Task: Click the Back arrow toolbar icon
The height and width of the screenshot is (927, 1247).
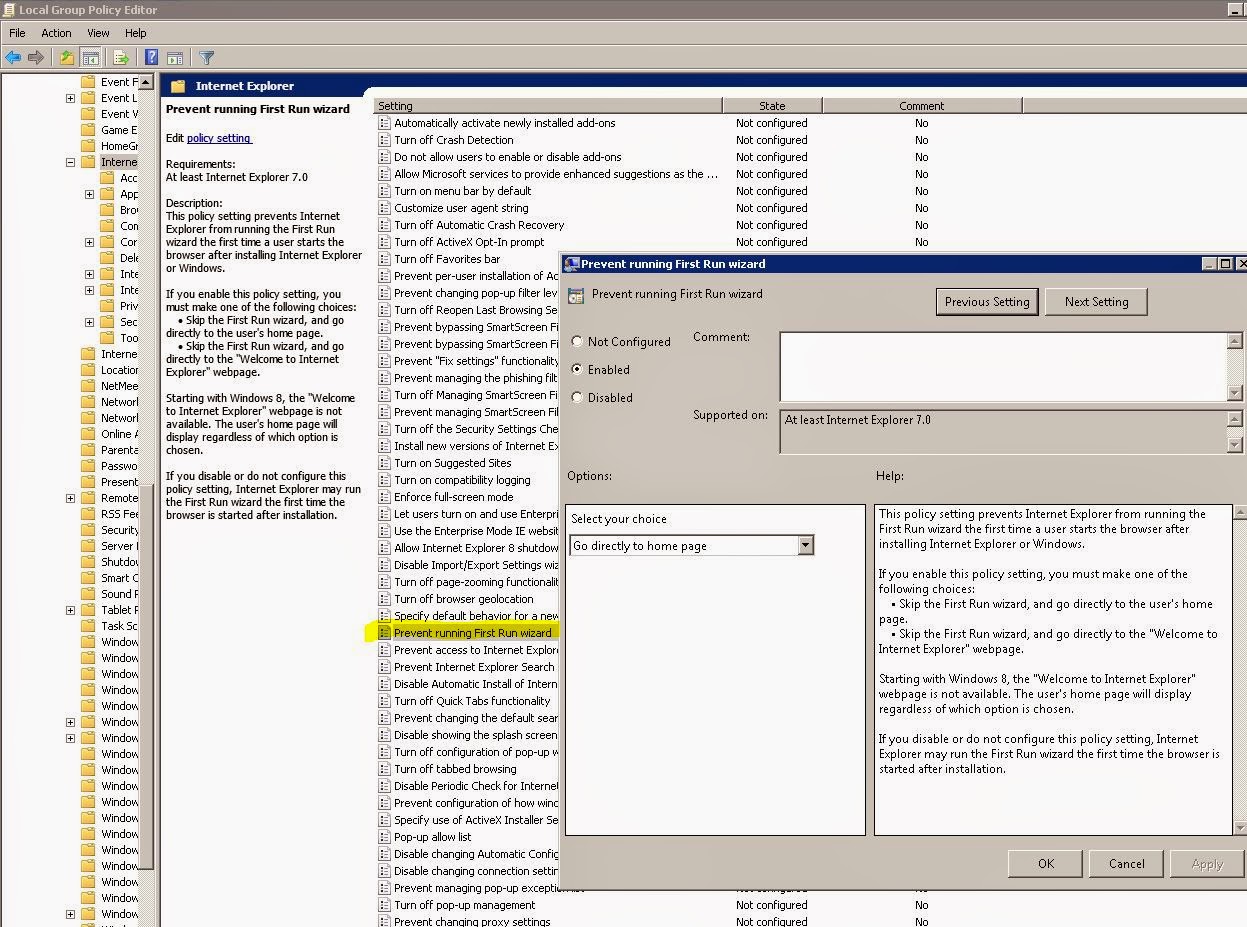Action: [13, 58]
